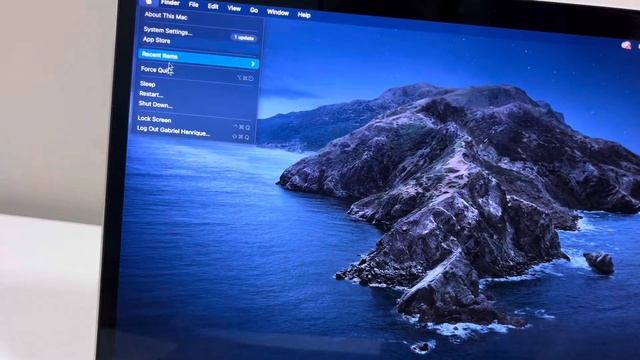Open the View menu
The width and height of the screenshot is (640, 360).
click(x=234, y=8)
